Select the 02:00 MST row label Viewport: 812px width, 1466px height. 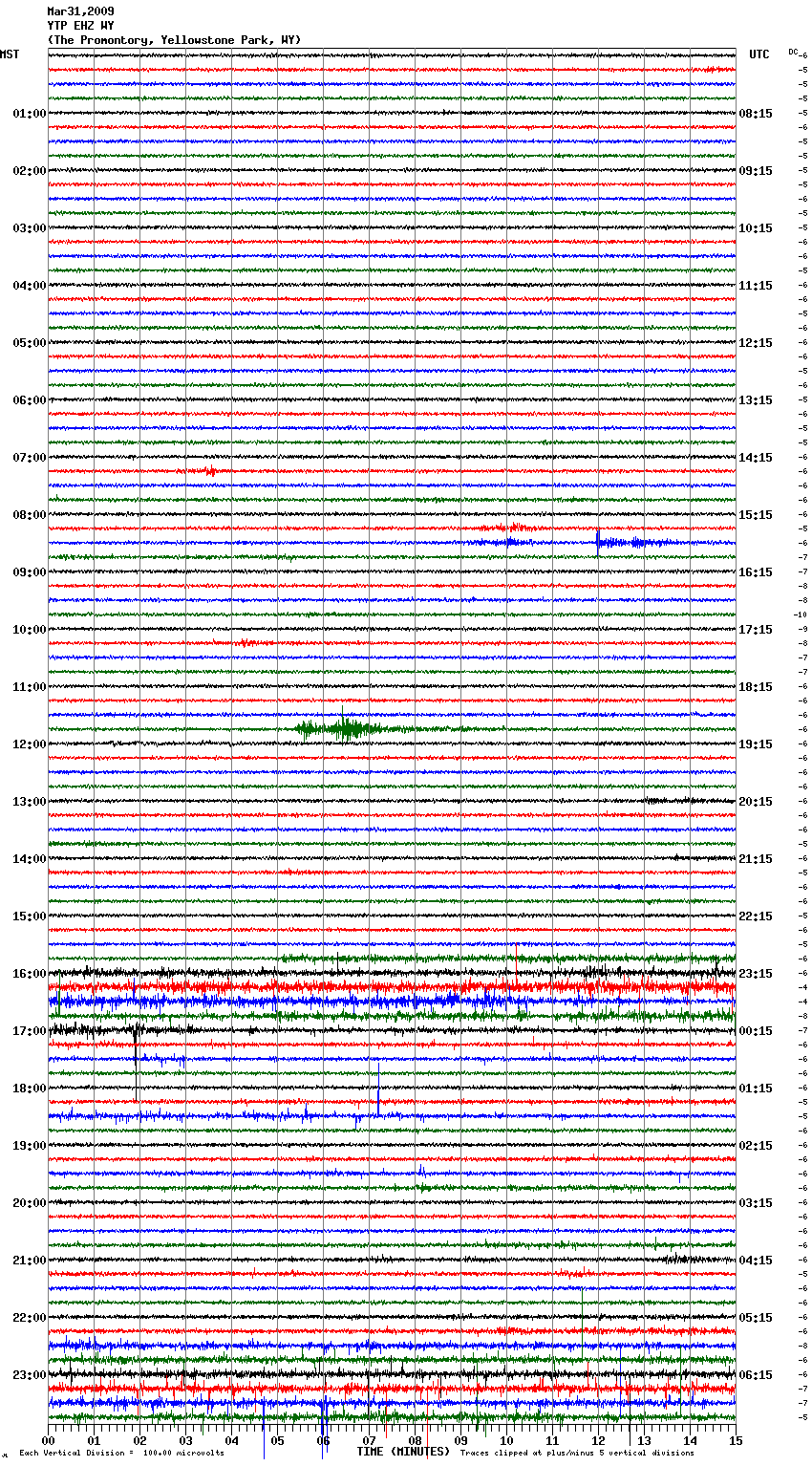30,171
